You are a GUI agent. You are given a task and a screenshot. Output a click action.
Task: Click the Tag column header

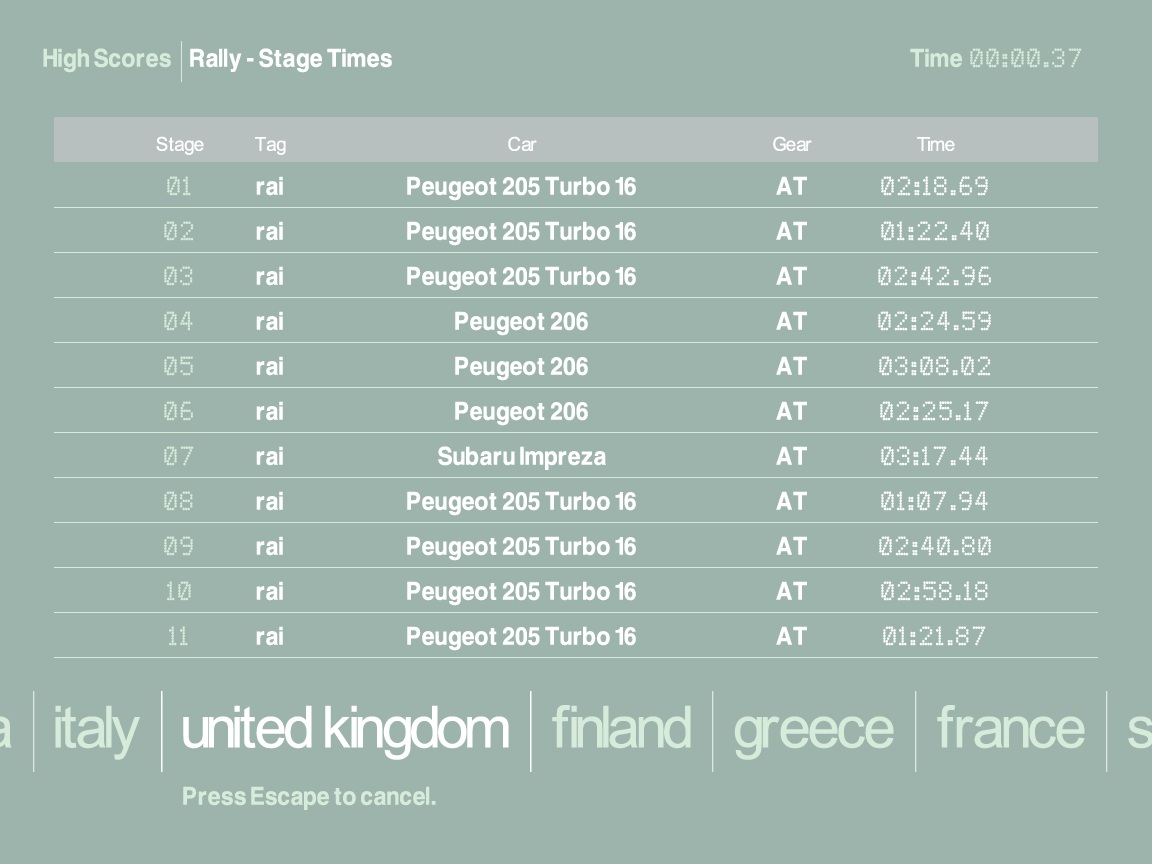(270, 144)
